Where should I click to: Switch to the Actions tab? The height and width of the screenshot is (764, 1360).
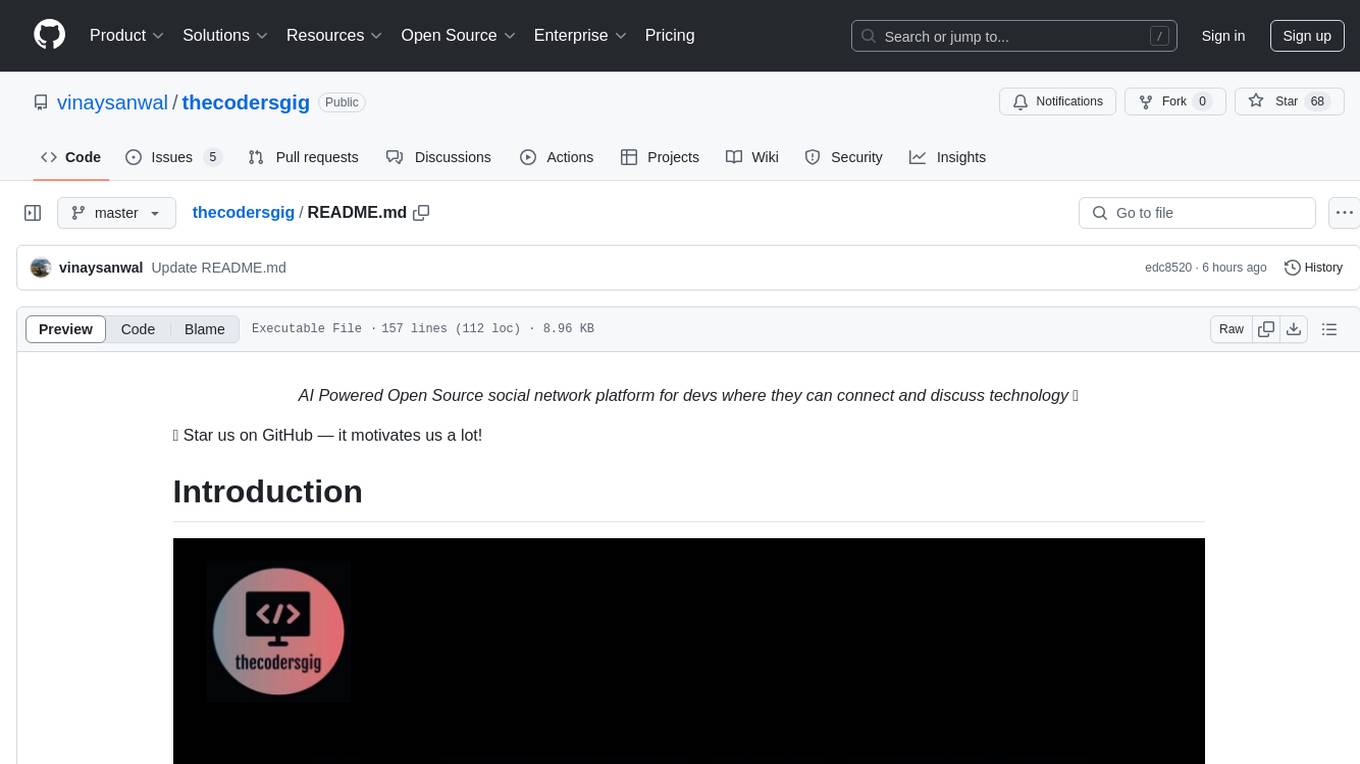pyautogui.click(x=557, y=157)
